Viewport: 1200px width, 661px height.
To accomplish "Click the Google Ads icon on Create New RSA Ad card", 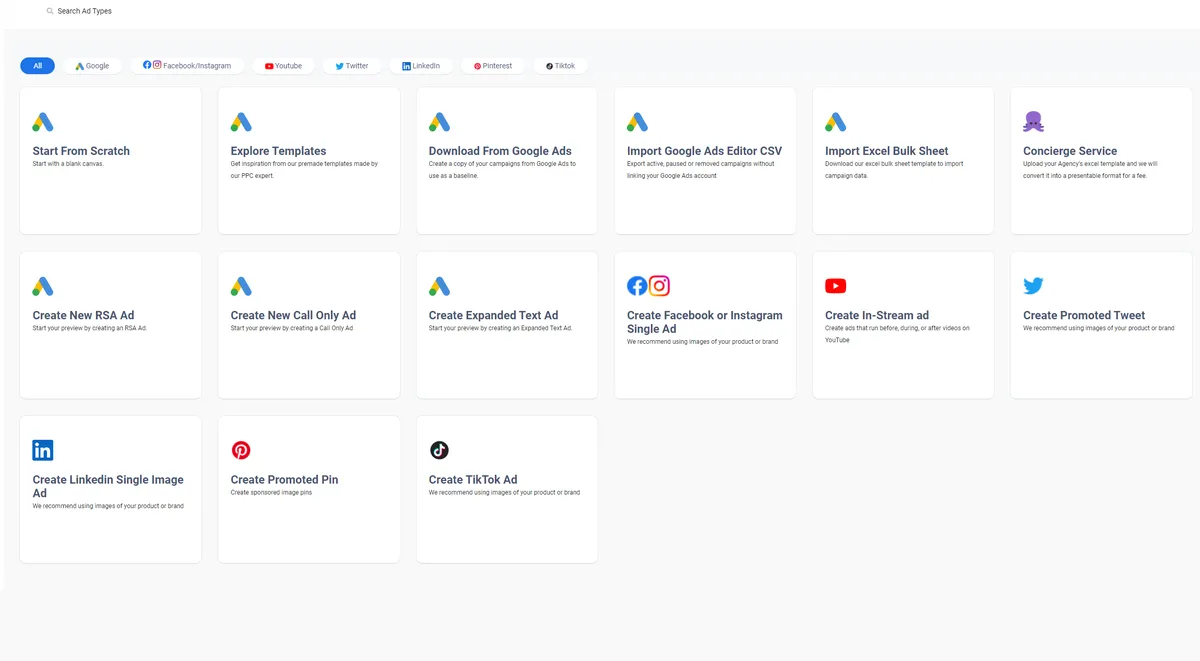I will 43,286.
